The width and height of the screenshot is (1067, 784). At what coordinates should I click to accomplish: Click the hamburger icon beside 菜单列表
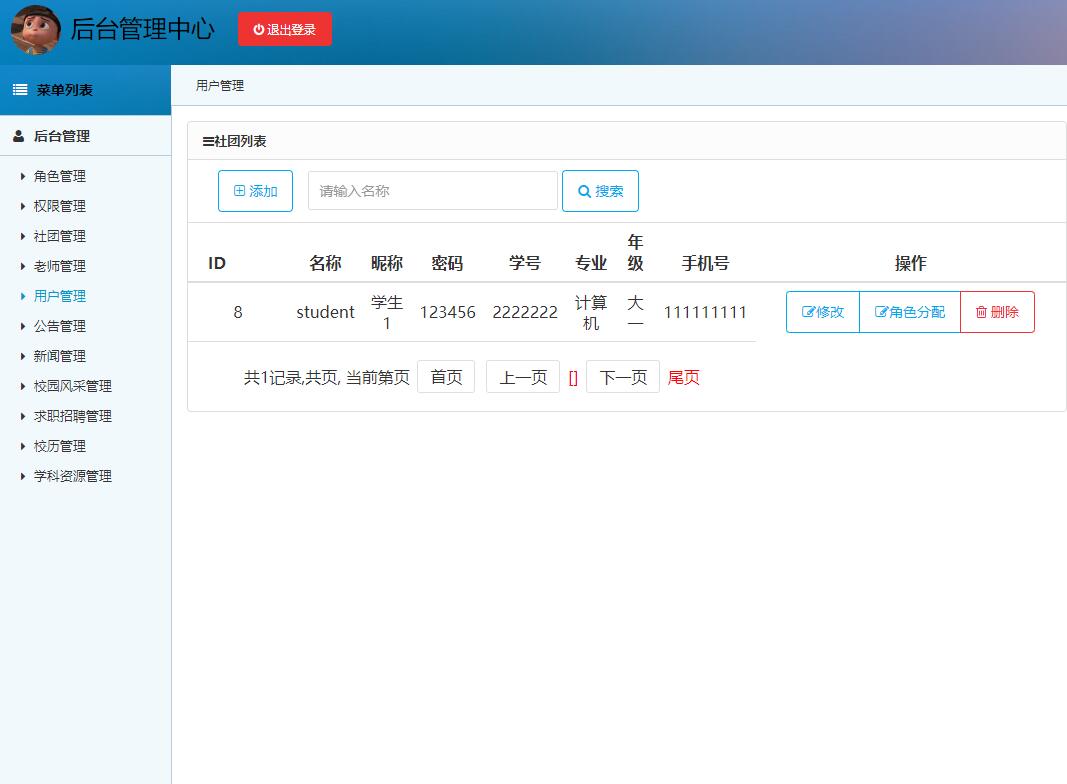[x=18, y=89]
